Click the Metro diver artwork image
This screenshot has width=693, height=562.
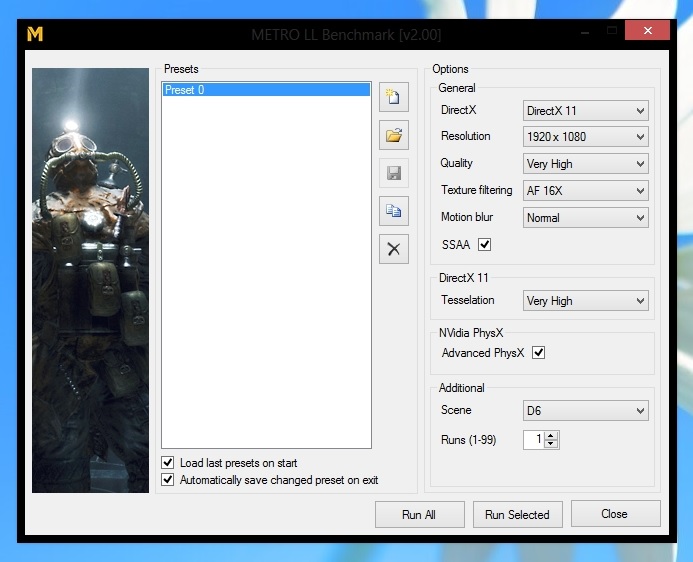pyautogui.click(x=91, y=280)
